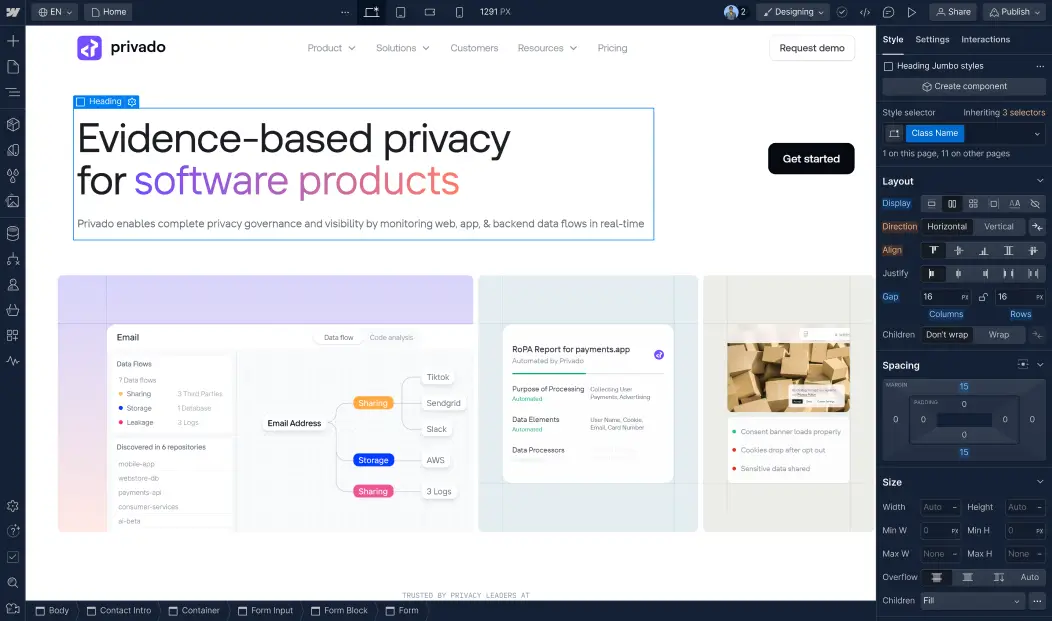Click the Request demo button
The height and width of the screenshot is (621, 1052).
pos(812,48)
